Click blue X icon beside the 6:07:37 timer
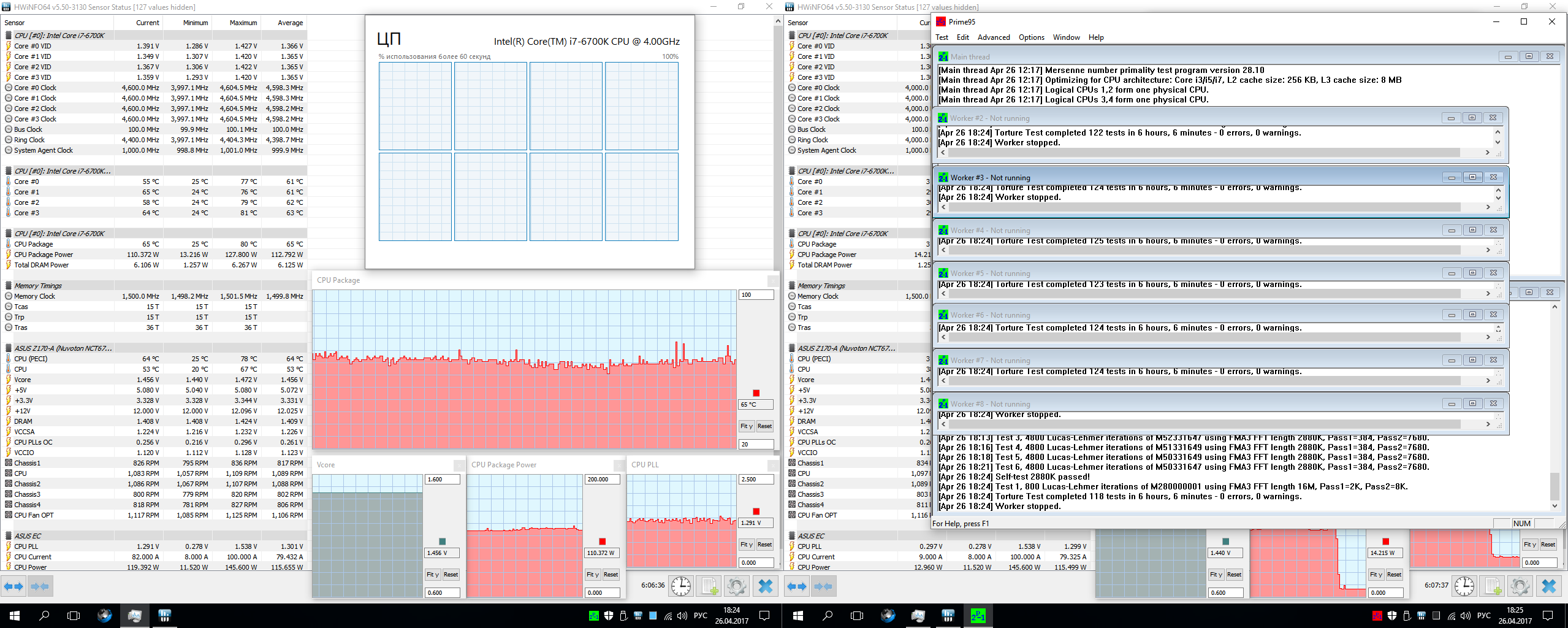The image size is (1568, 628). 1548,586
